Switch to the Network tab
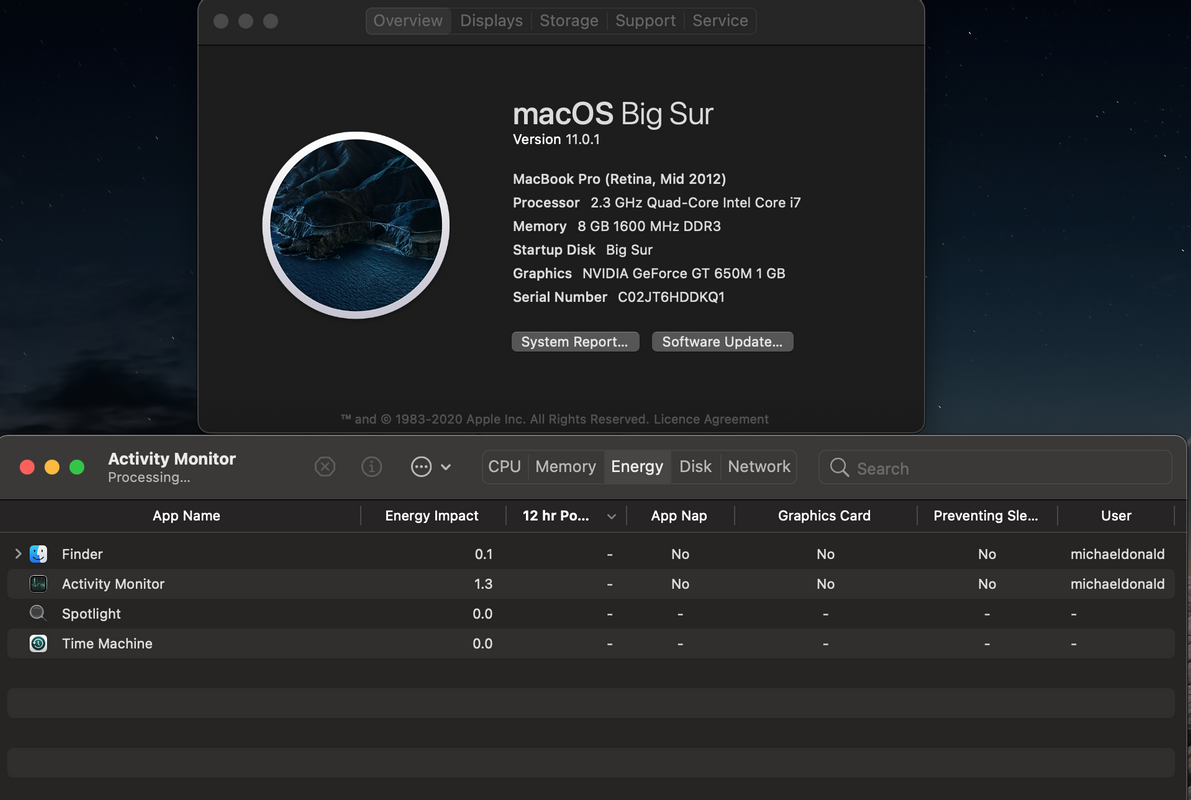This screenshot has width=1191, height=800. [x=759, y=466]
